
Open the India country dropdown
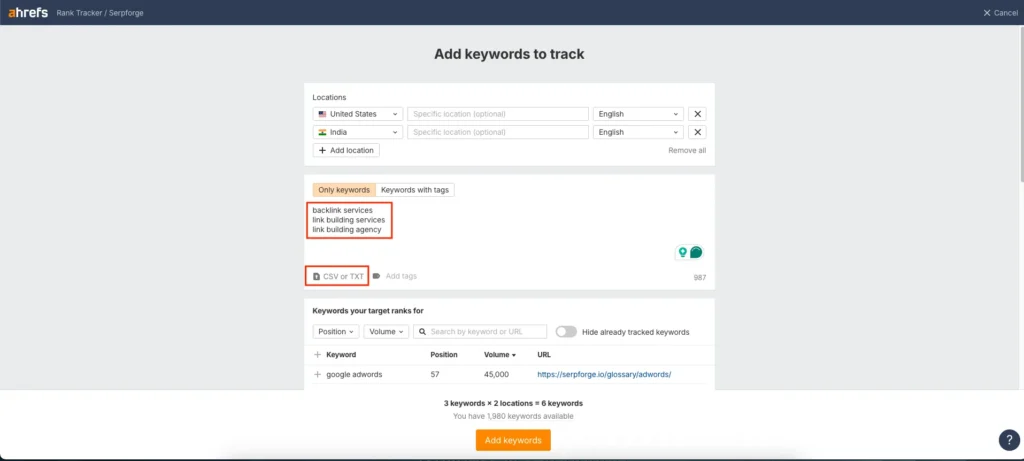(358, 132)
